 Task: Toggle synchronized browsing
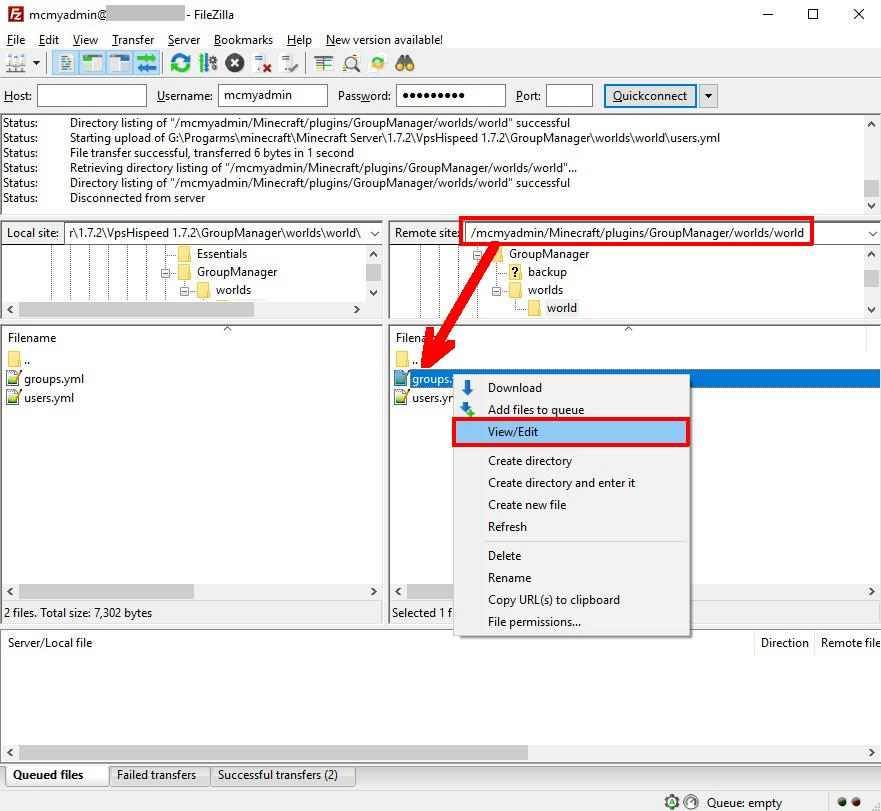point(378,64)
